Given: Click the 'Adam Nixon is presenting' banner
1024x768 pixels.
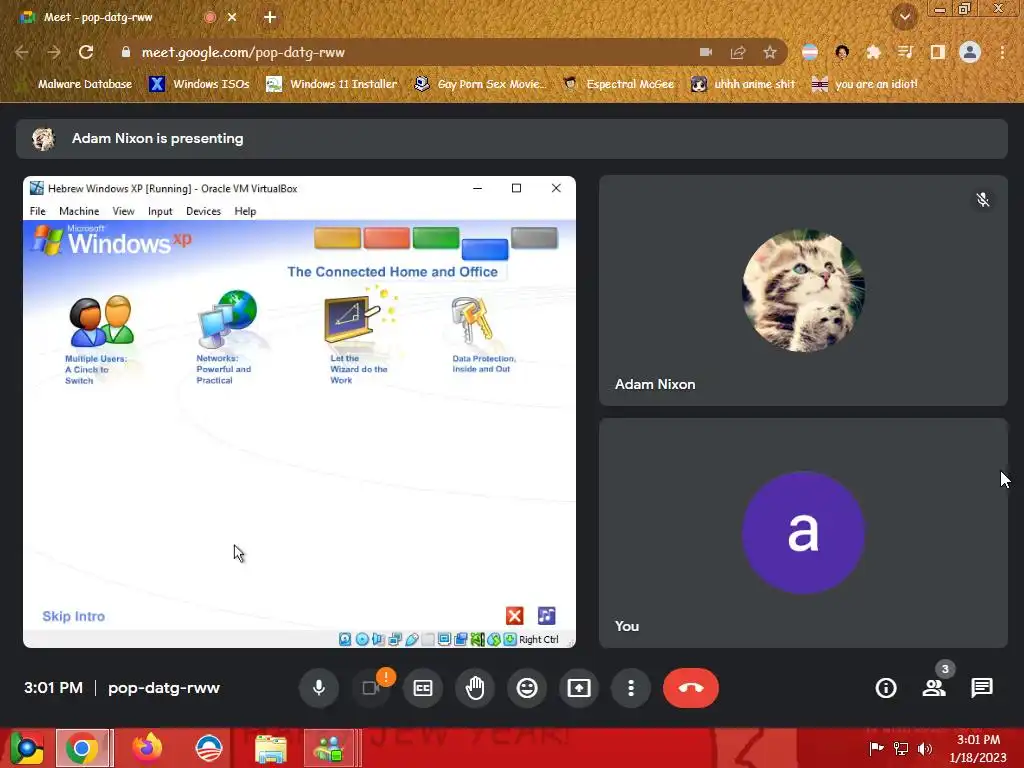Looking at the screenshot, I should tap(511, 138).
